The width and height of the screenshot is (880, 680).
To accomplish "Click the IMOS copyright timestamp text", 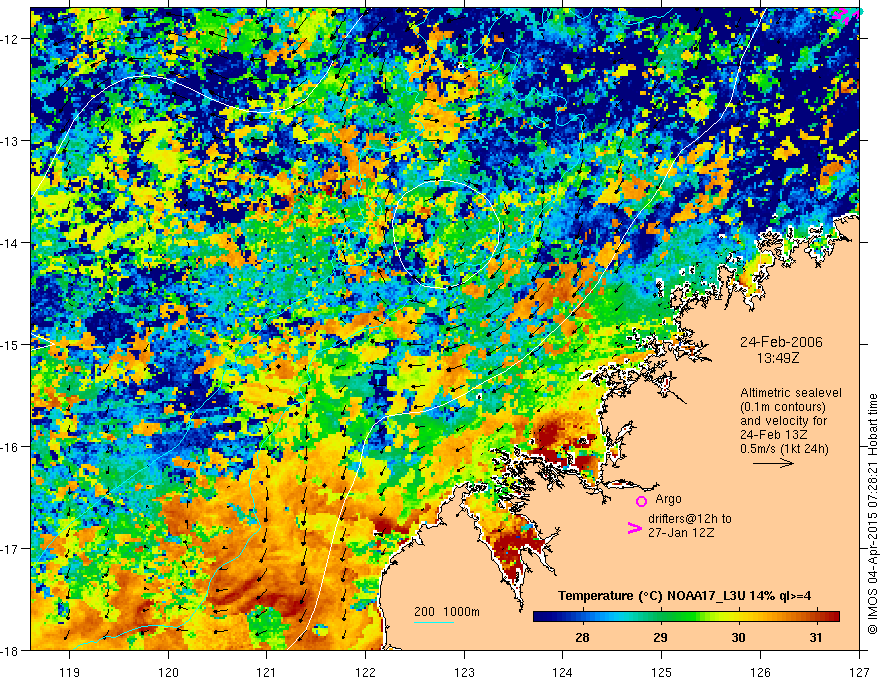I will pos(872,516).
